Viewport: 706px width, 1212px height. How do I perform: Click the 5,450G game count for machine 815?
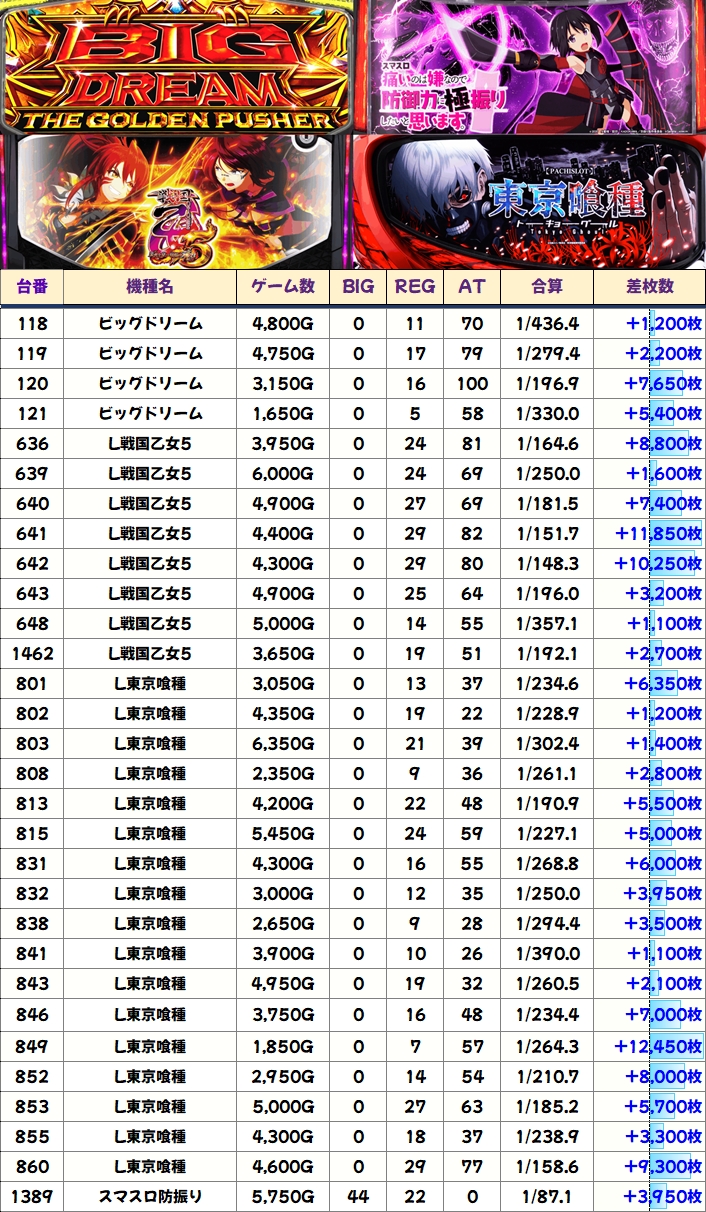point(283,834)
